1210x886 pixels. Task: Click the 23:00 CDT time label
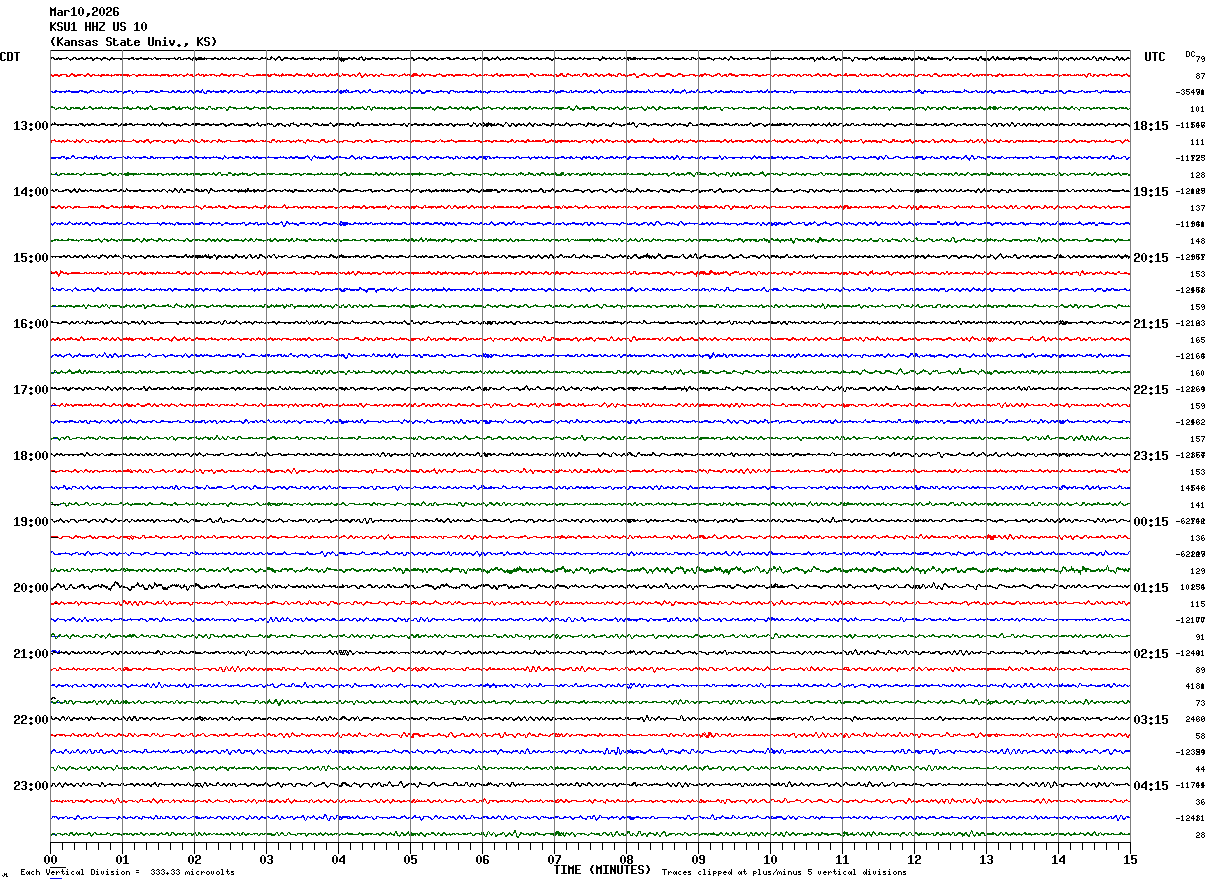[30, 786]
